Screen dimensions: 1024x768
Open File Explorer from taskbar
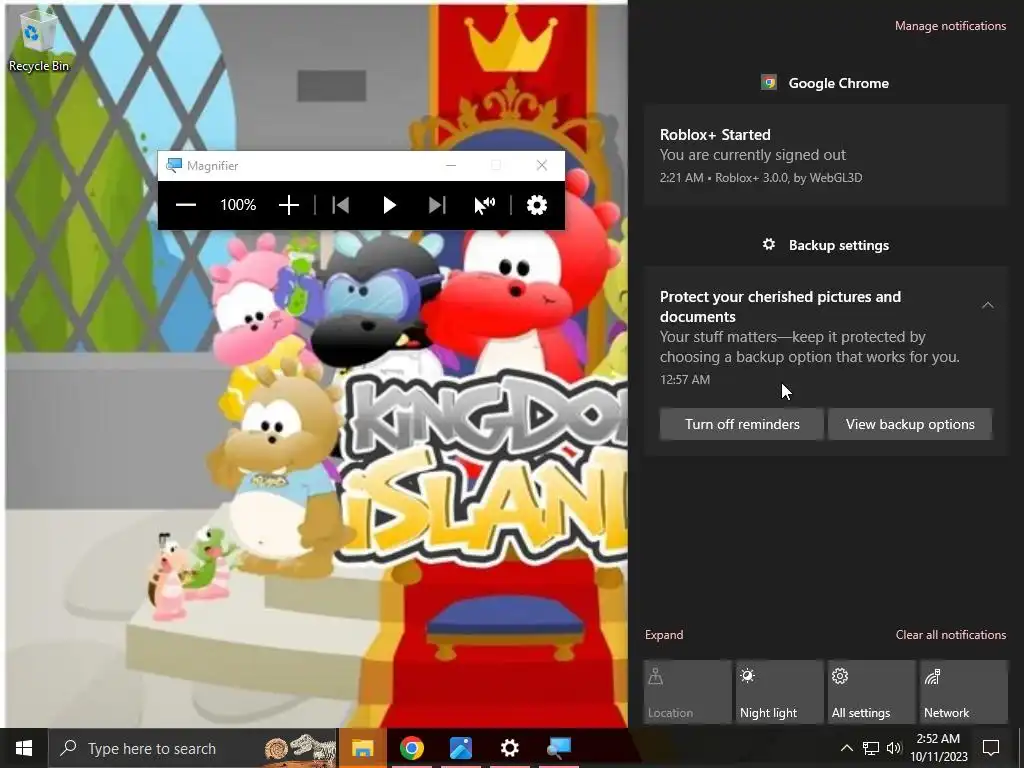(362, 748)
